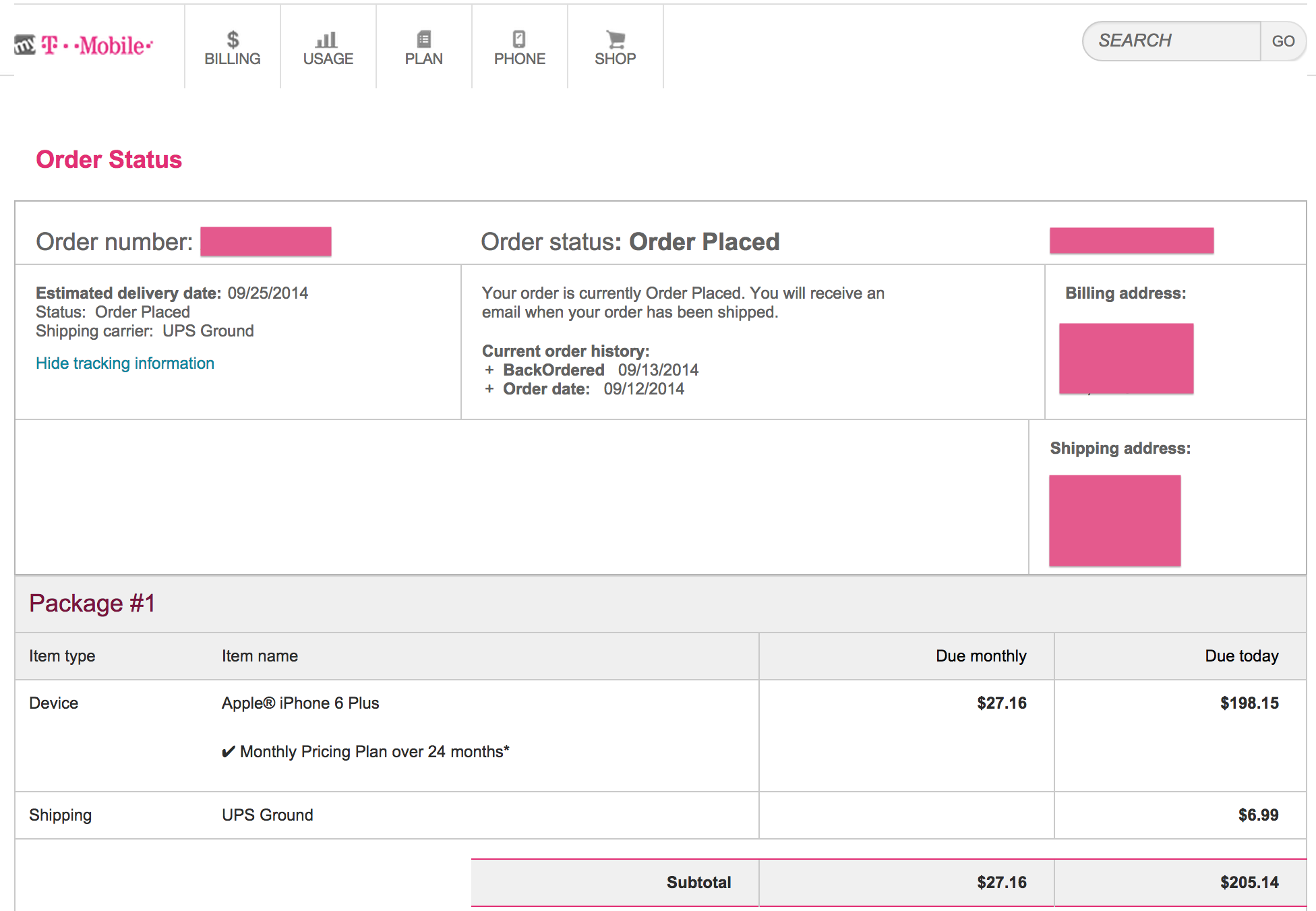Open Billing via the dollar sign icon
Viewport: 1316px width, 911px height.
tap(233, 39)
